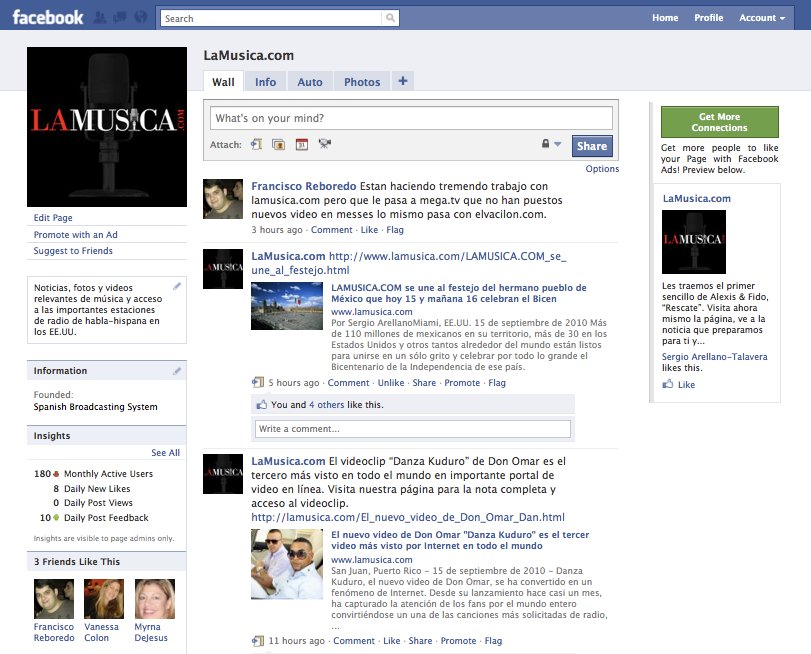Open notifications globe icon
Image resolution: width=811 pixels, height=654 pixels.
[x=140, y=18]
